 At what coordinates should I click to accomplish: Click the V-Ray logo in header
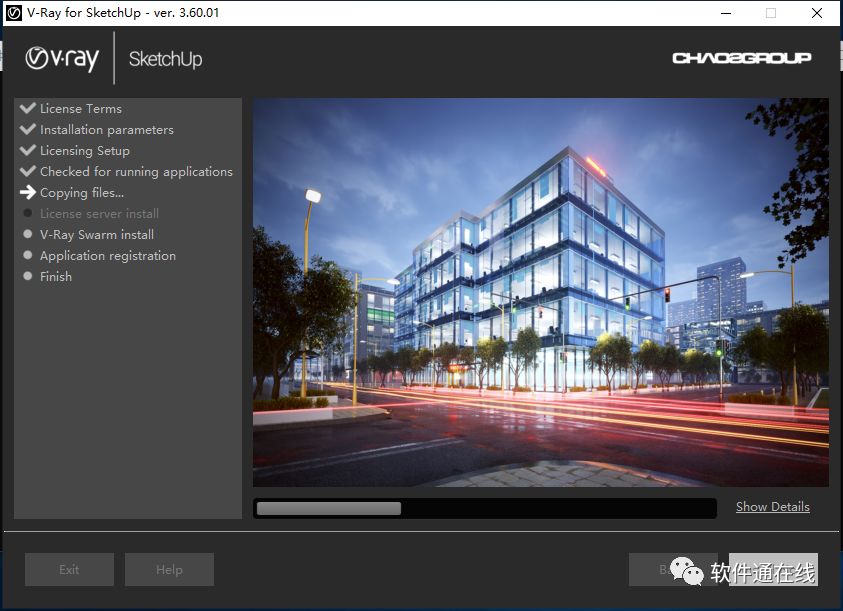click(62, 59)
